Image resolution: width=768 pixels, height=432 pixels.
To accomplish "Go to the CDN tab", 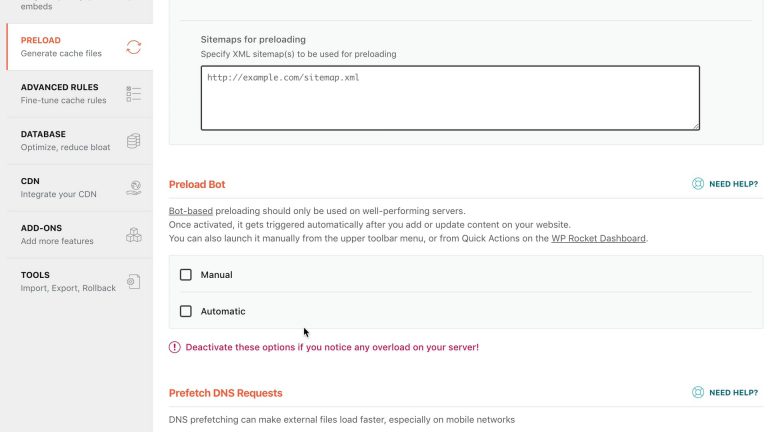I will 80,188.
